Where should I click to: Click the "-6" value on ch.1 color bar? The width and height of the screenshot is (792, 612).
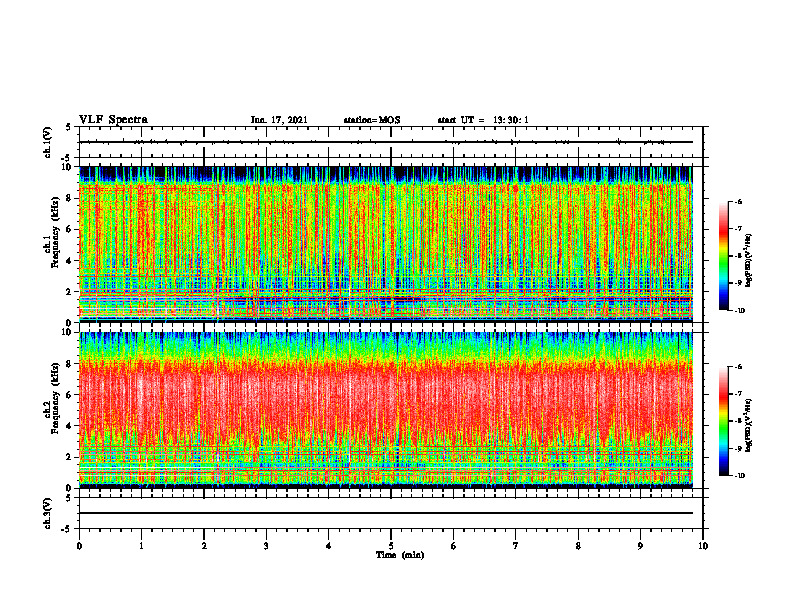pyautogui.click(x=739, y=201)
